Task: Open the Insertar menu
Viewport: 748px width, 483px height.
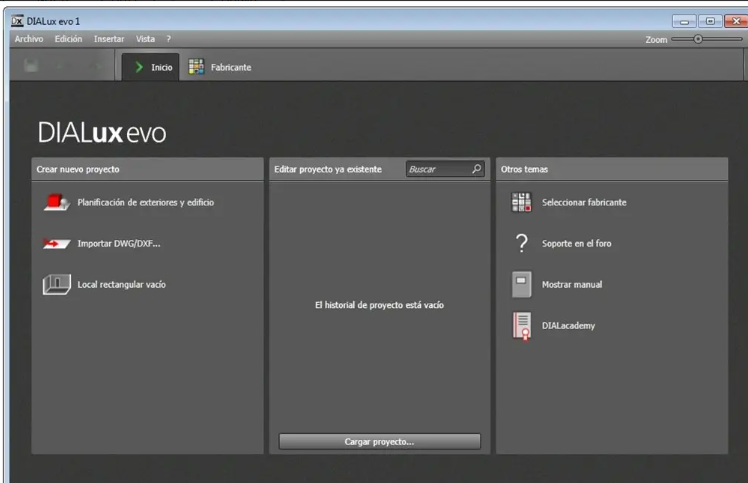Action: pyautogui.click(x=109, y=39)
